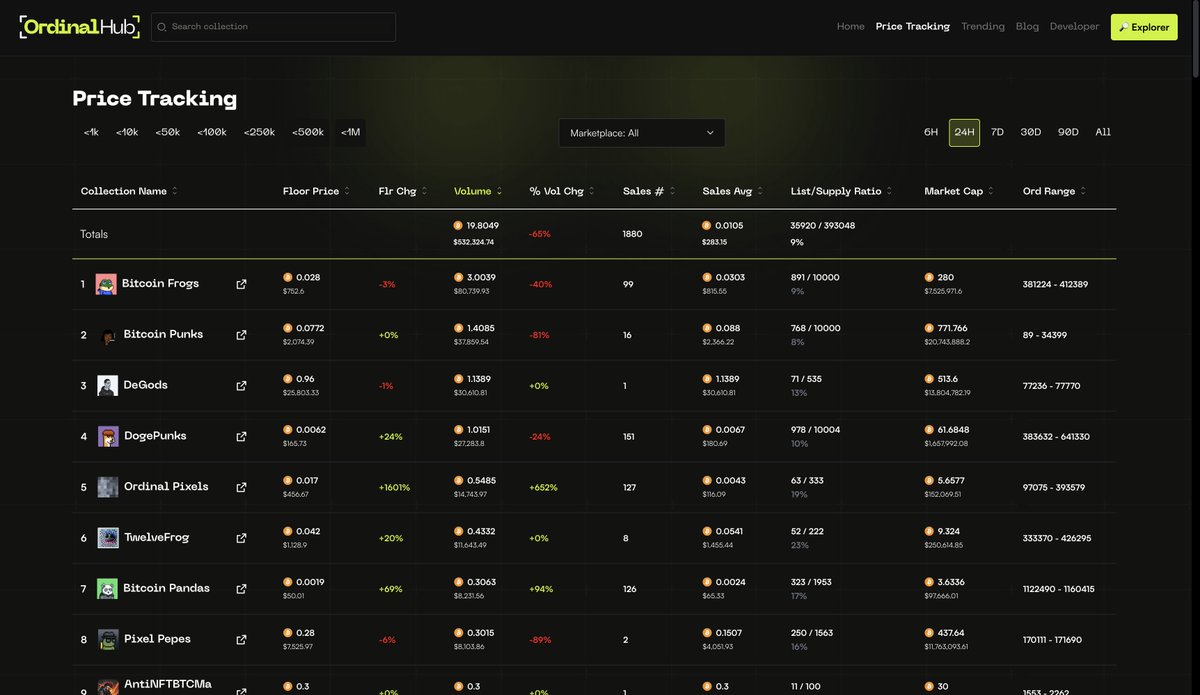The width and height of the screenshot is (1200, 695).
Task: Sort by % Vol Chg column
Action: tap(562, 191)
